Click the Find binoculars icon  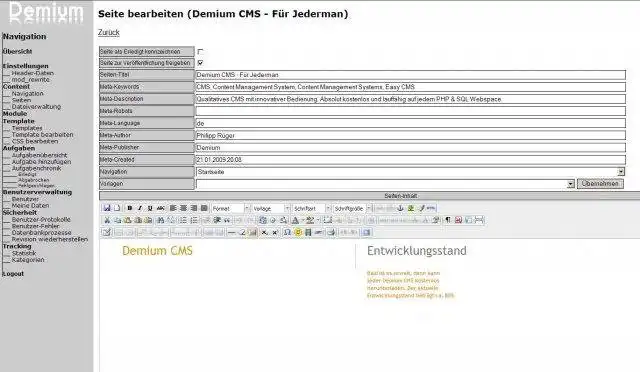click(x=160, y=220)
